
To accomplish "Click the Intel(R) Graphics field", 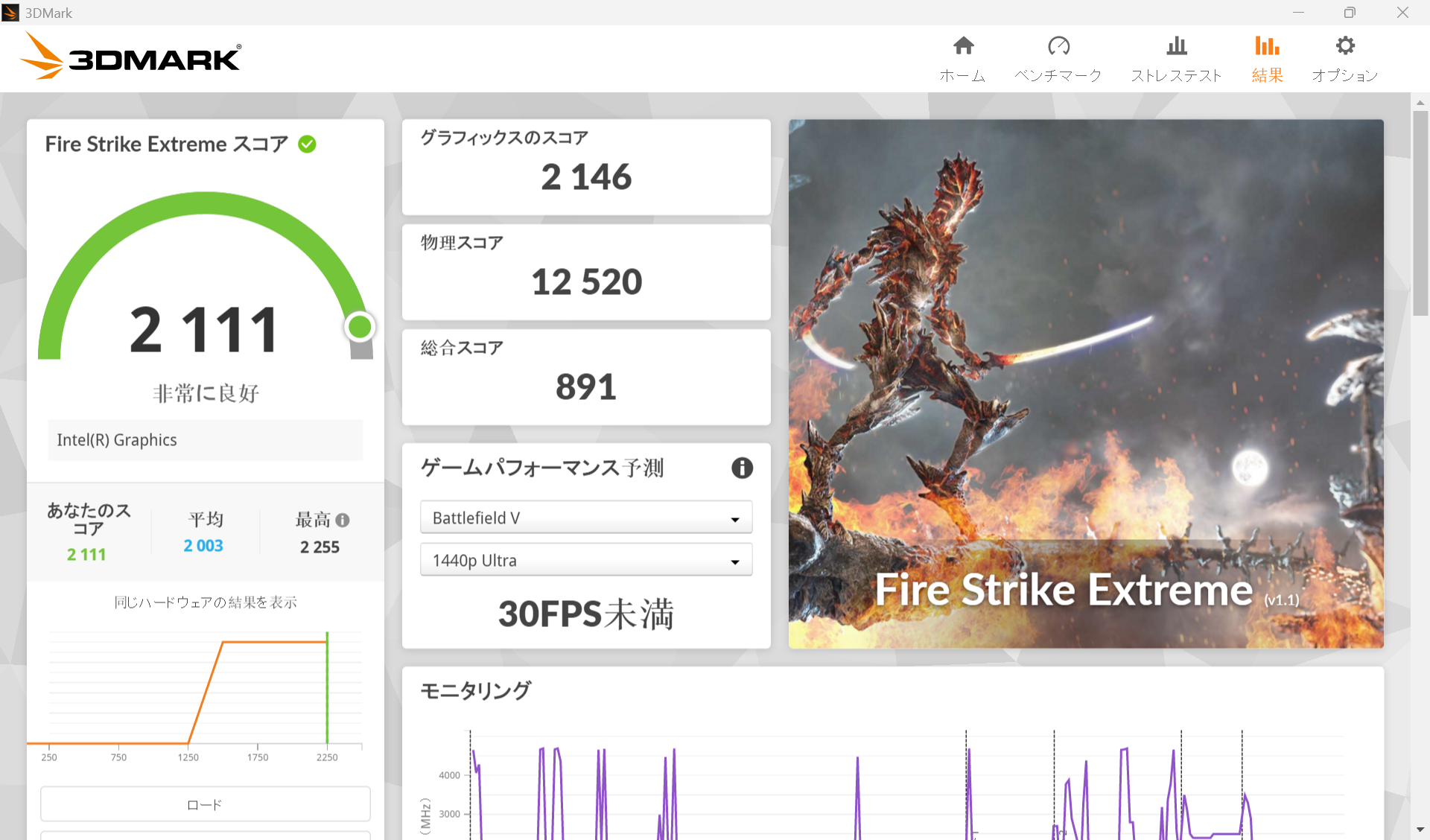I will point(206,440).
